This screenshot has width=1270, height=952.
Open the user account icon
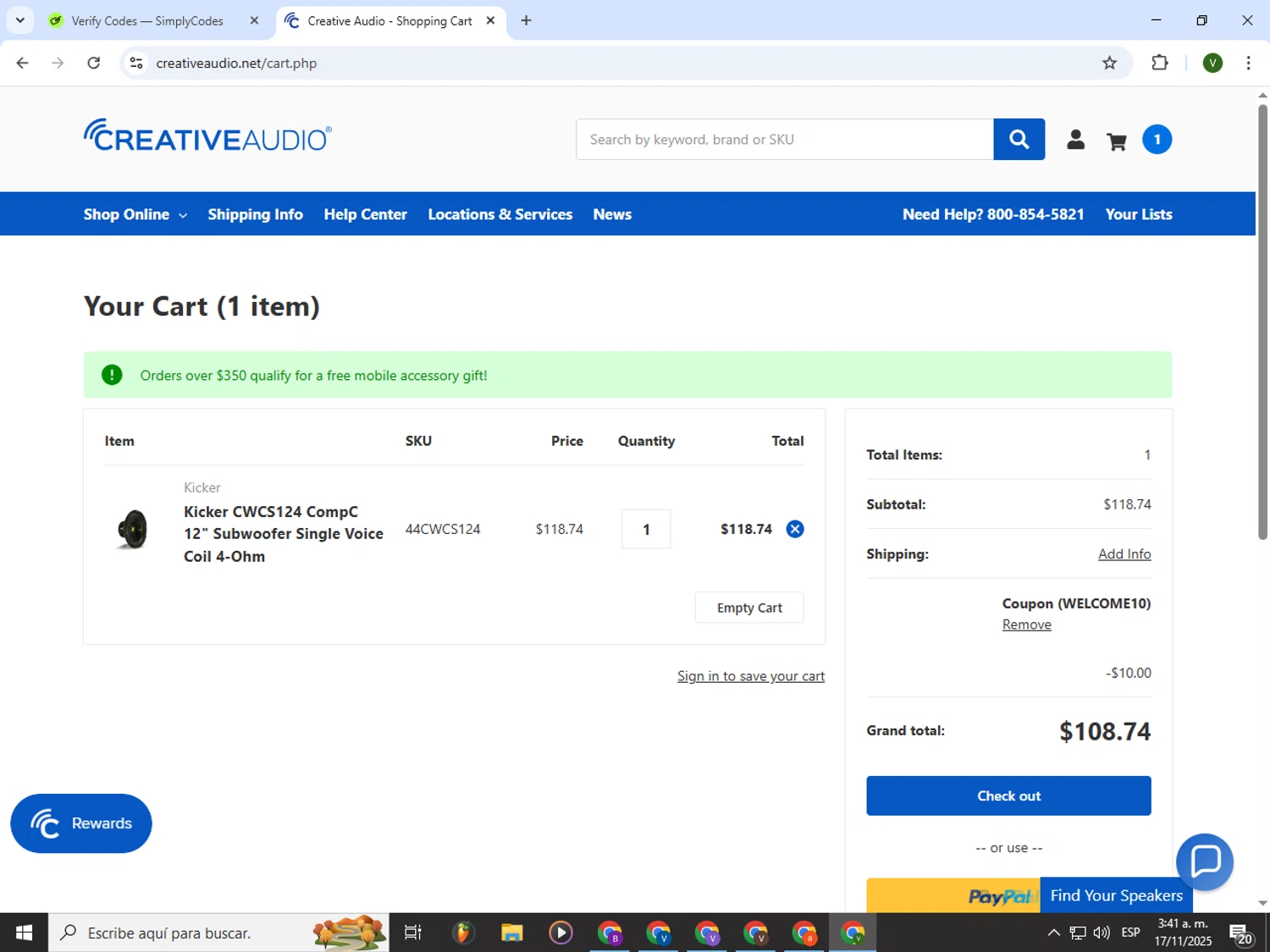[x=1075, y=140]
